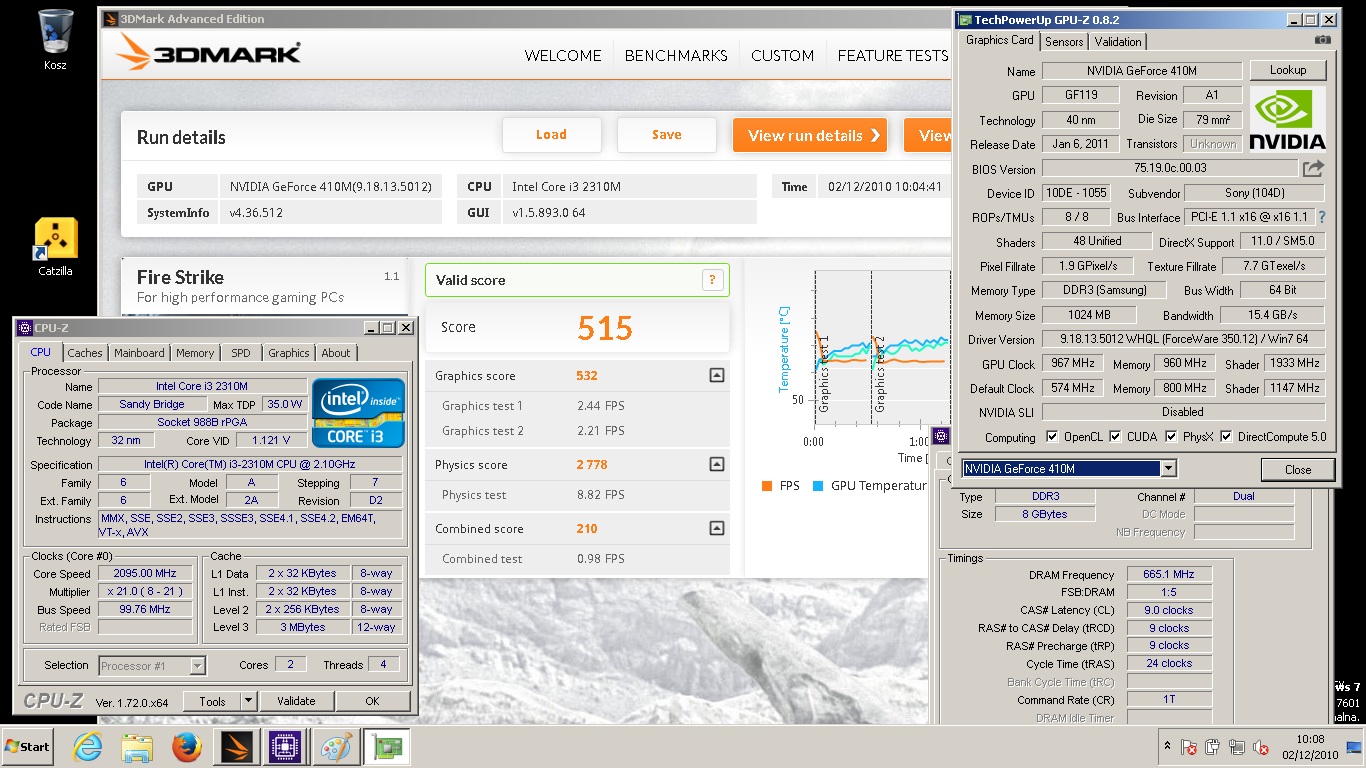Click the Load button in Run details
The height and width of the screenshot is (768, 1366).
551,135
